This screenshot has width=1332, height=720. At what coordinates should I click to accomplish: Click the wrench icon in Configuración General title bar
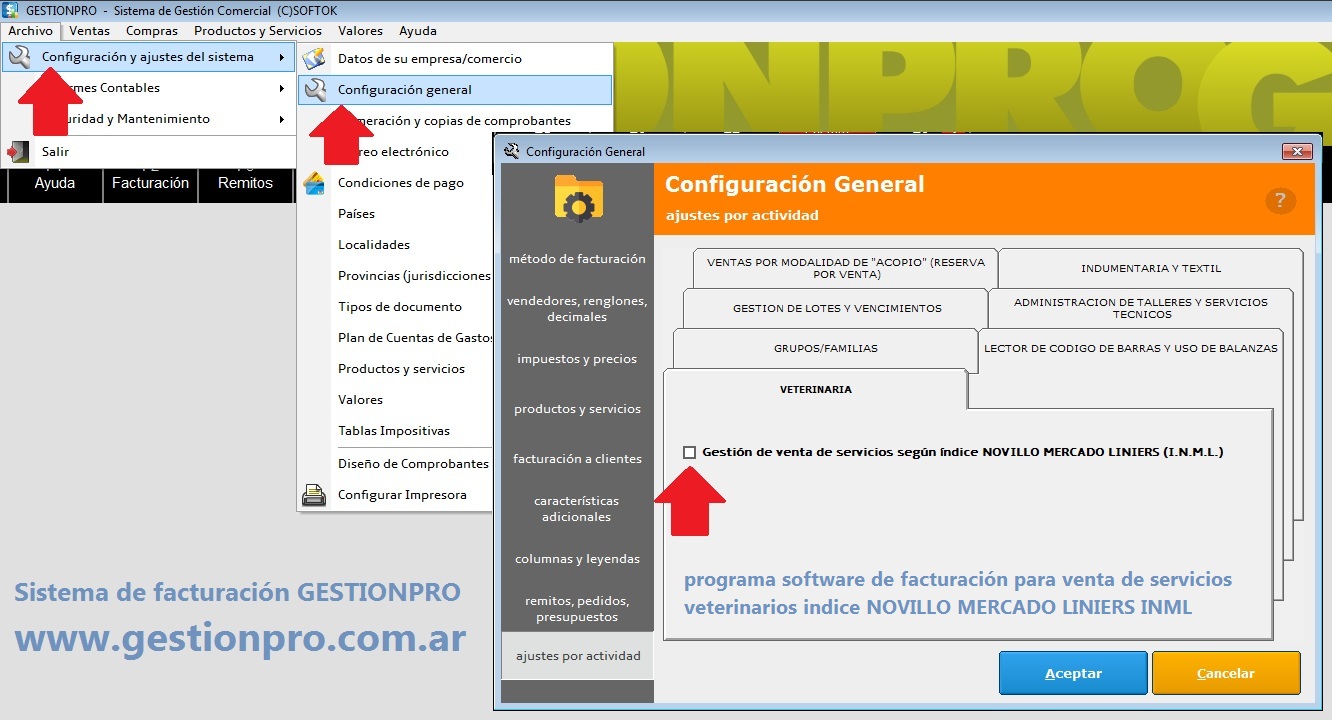point(512,151)
